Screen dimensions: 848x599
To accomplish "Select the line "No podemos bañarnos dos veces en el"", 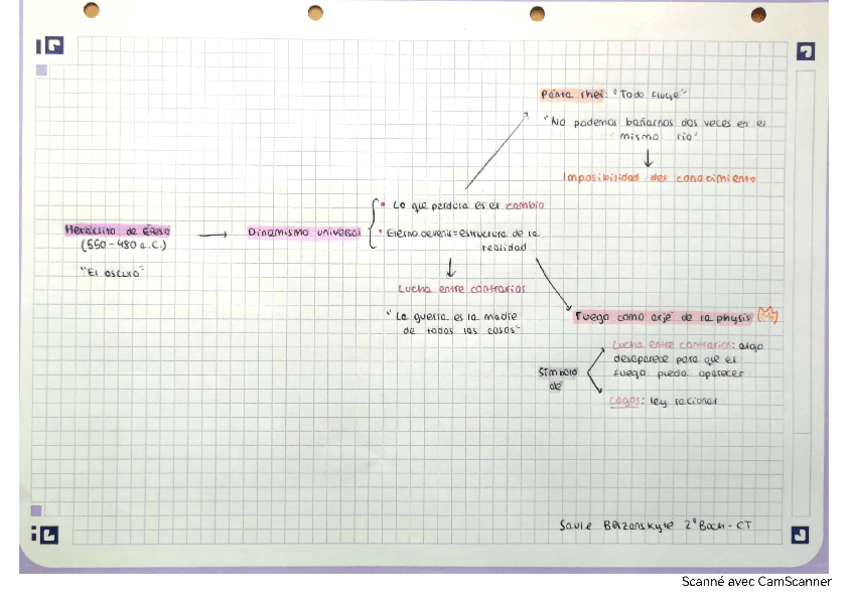I will (655, 123).
